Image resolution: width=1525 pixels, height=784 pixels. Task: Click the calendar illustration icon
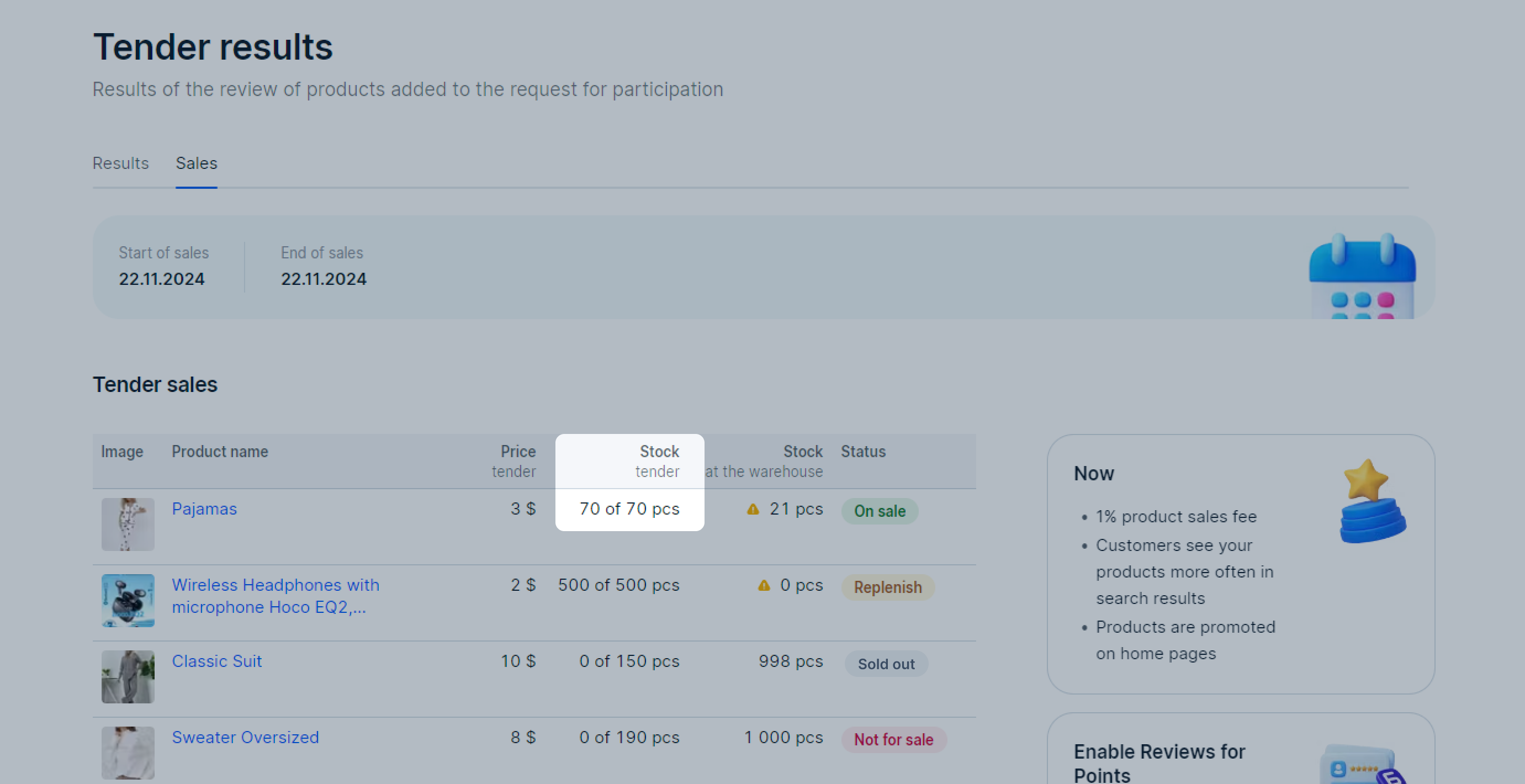[1362, 276]
